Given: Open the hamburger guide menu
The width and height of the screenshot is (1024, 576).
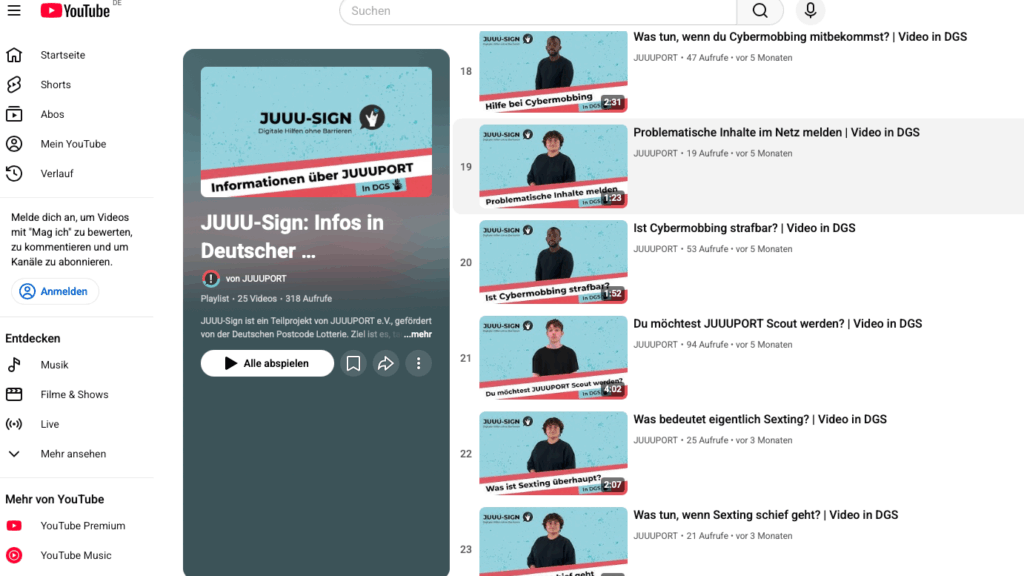Looking at the screenshot, I should coord(14,10).
